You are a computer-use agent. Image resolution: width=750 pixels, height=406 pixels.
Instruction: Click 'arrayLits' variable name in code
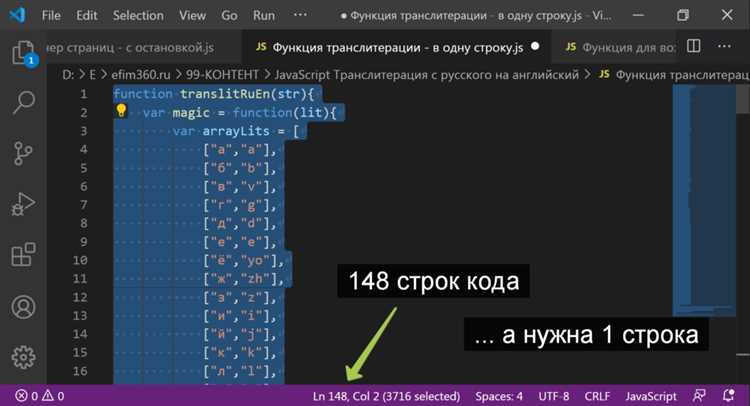(236, 131)
